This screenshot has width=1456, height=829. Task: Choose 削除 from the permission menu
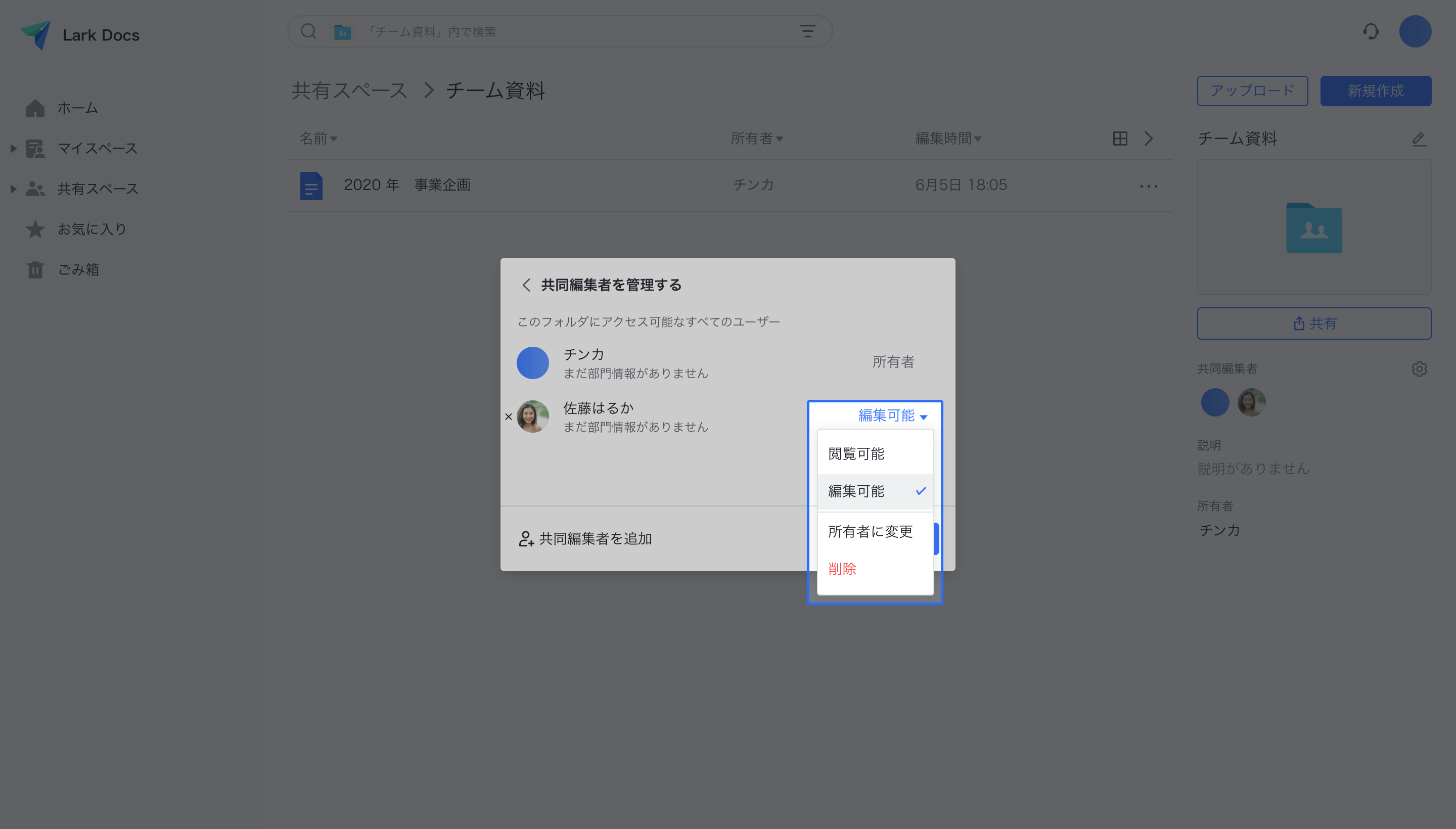point(875,569)
